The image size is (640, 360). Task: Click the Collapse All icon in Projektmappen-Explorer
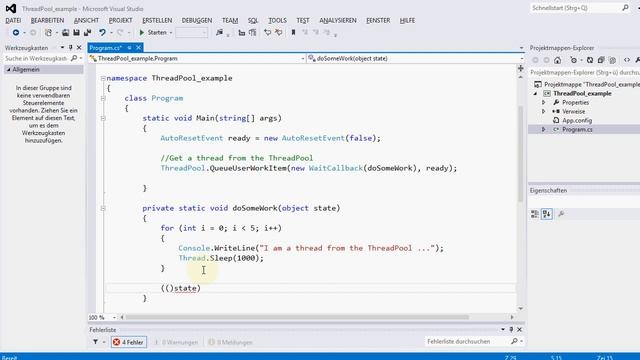(x=601, y=60)
